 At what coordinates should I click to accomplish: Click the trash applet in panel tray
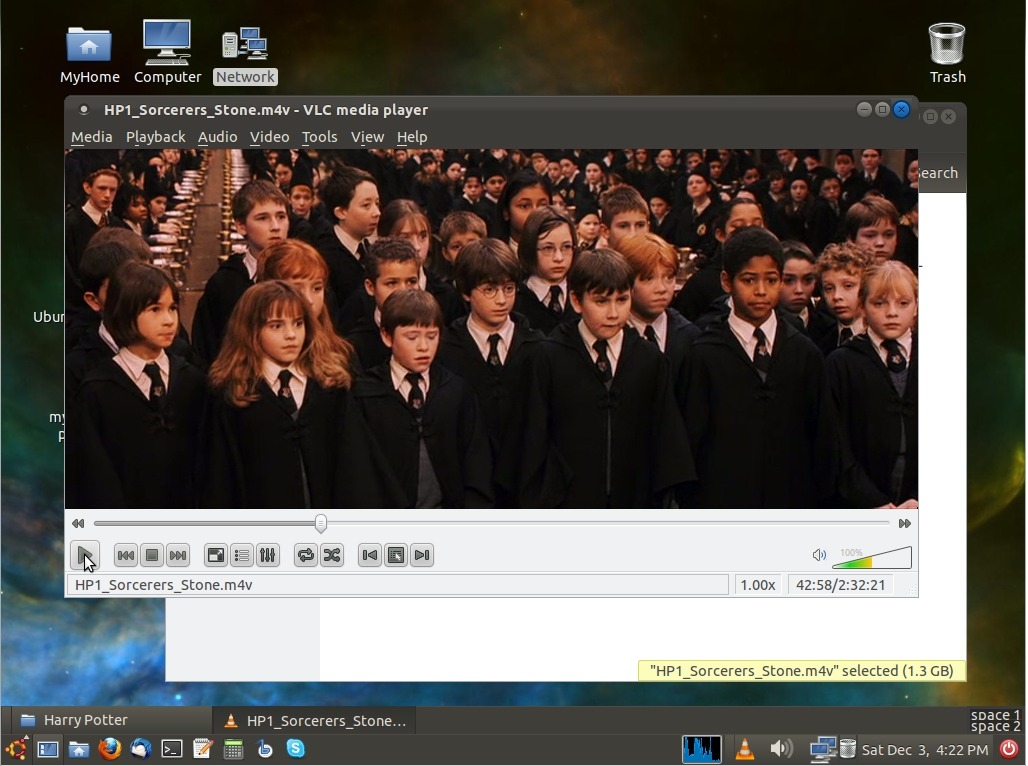847,749
